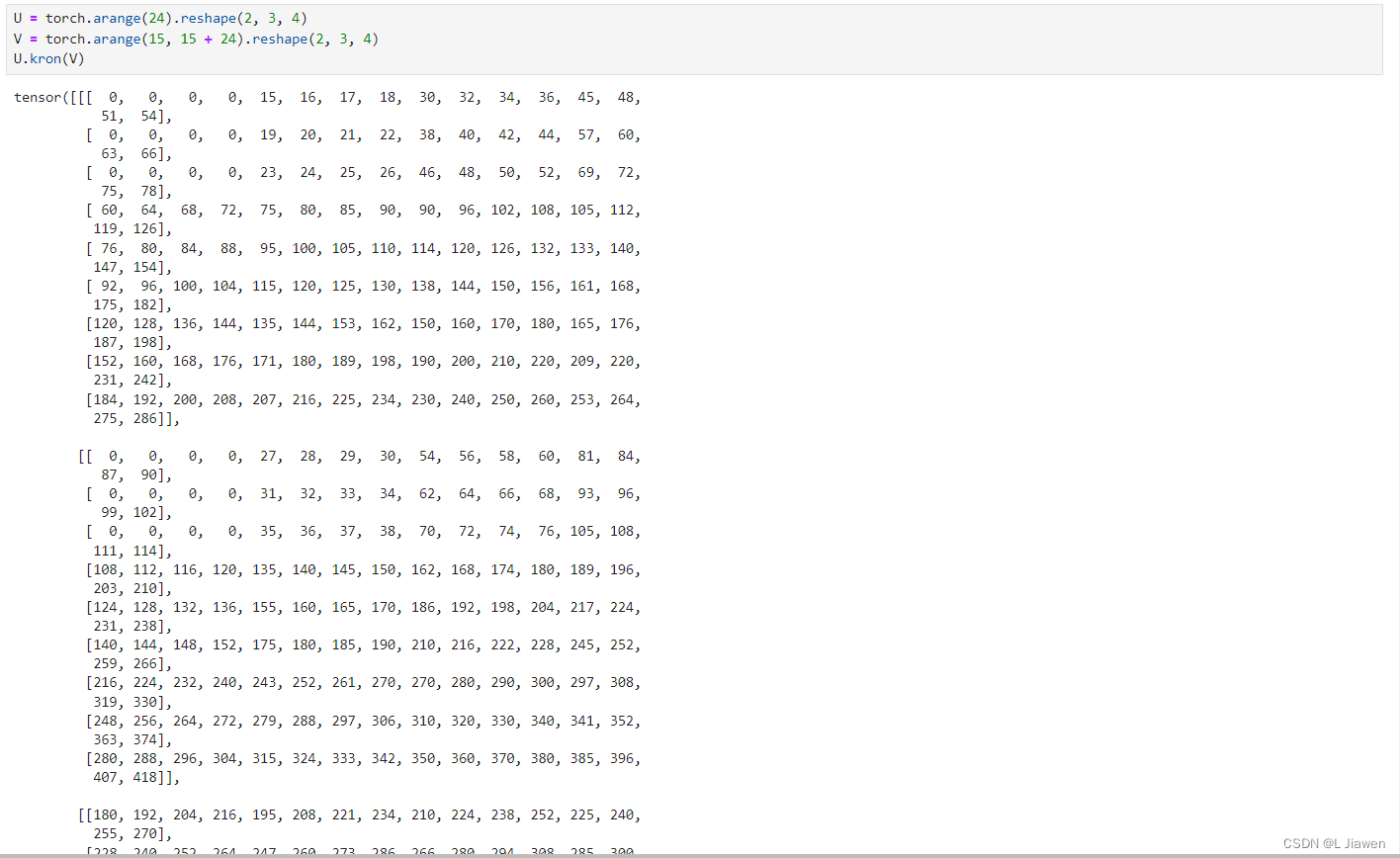Click the continuation line '187, 198],'
The image size is (1400, 858).
click(132, 342)
